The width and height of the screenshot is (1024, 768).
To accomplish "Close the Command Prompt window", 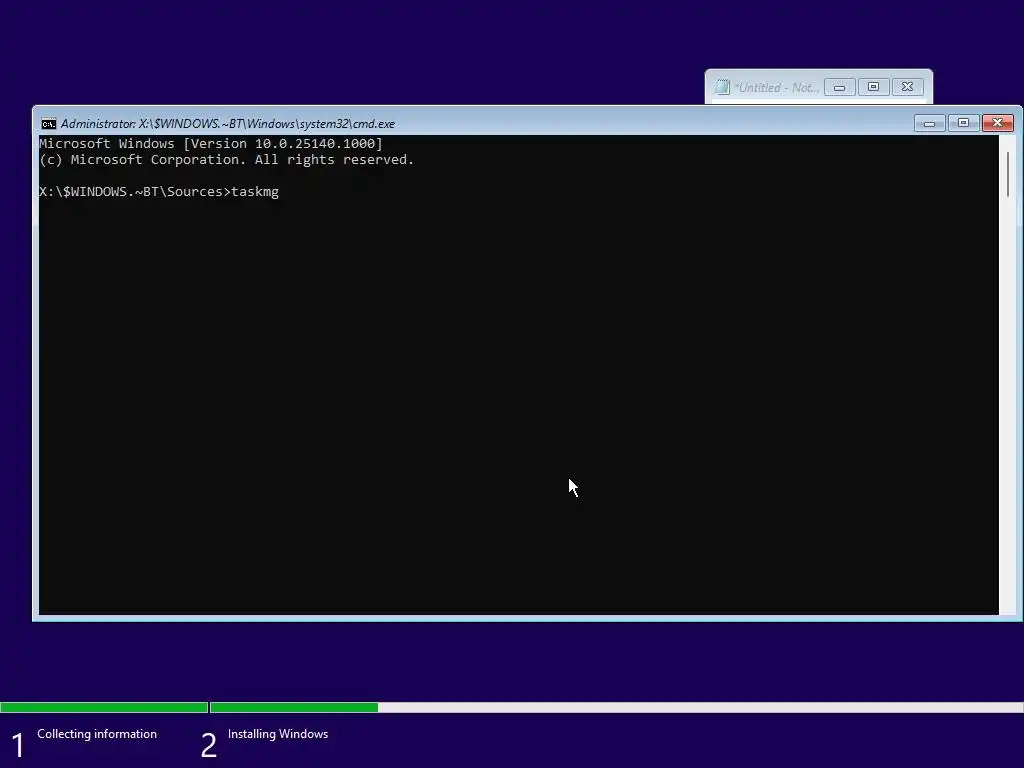I will [x=997, y=123].
